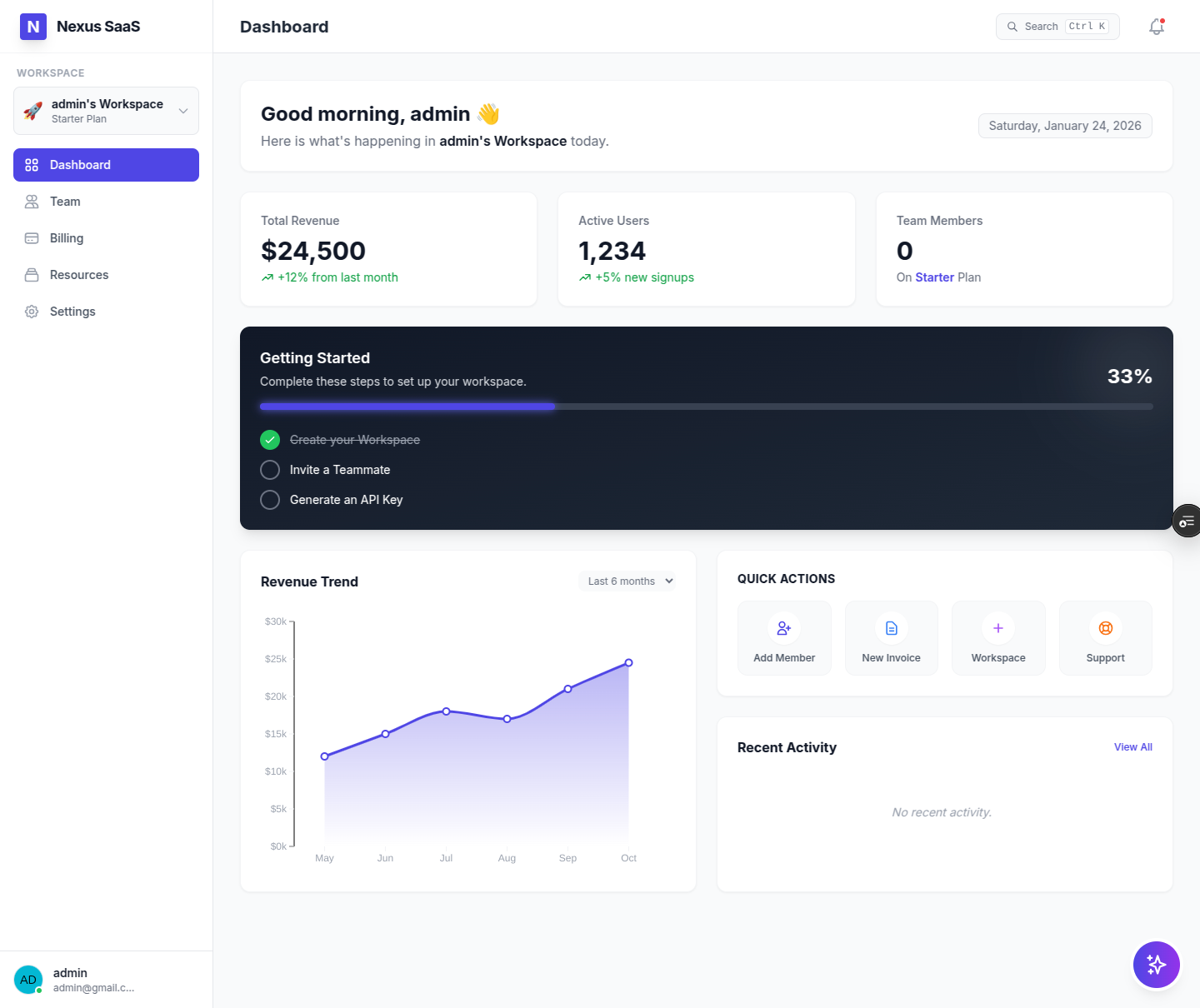Viewport: 1200px width, 1008px height.
Task: Open Settings in the sidebar
Action: click(106, 312)
